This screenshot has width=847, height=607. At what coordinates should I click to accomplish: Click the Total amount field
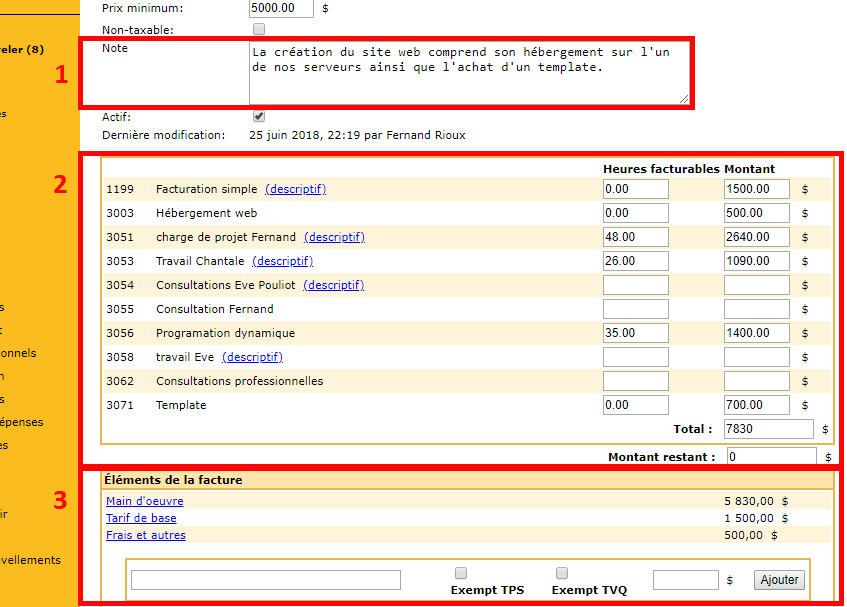(770, 429)
